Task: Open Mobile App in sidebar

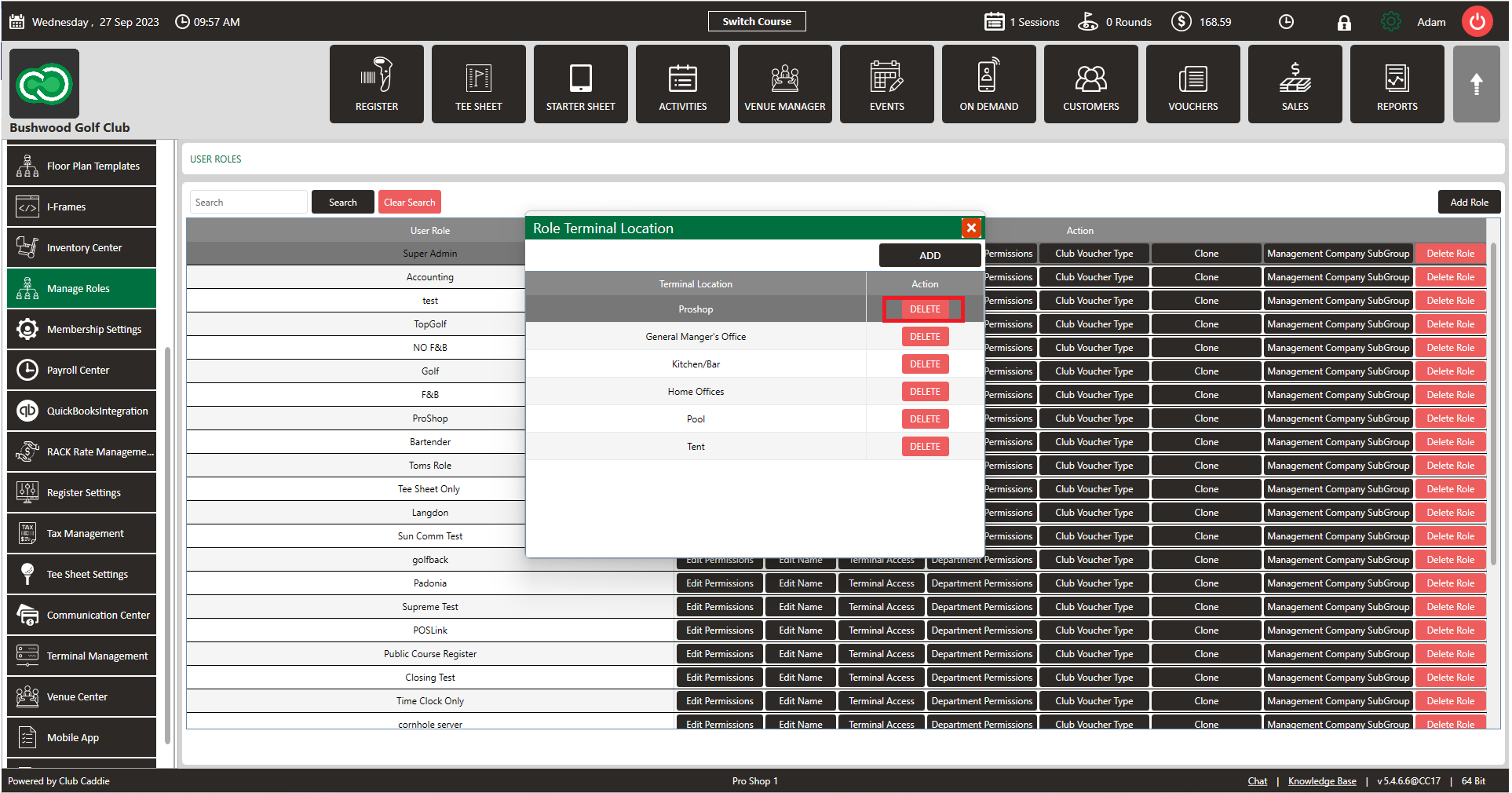Action: click(x=82, y=737)
